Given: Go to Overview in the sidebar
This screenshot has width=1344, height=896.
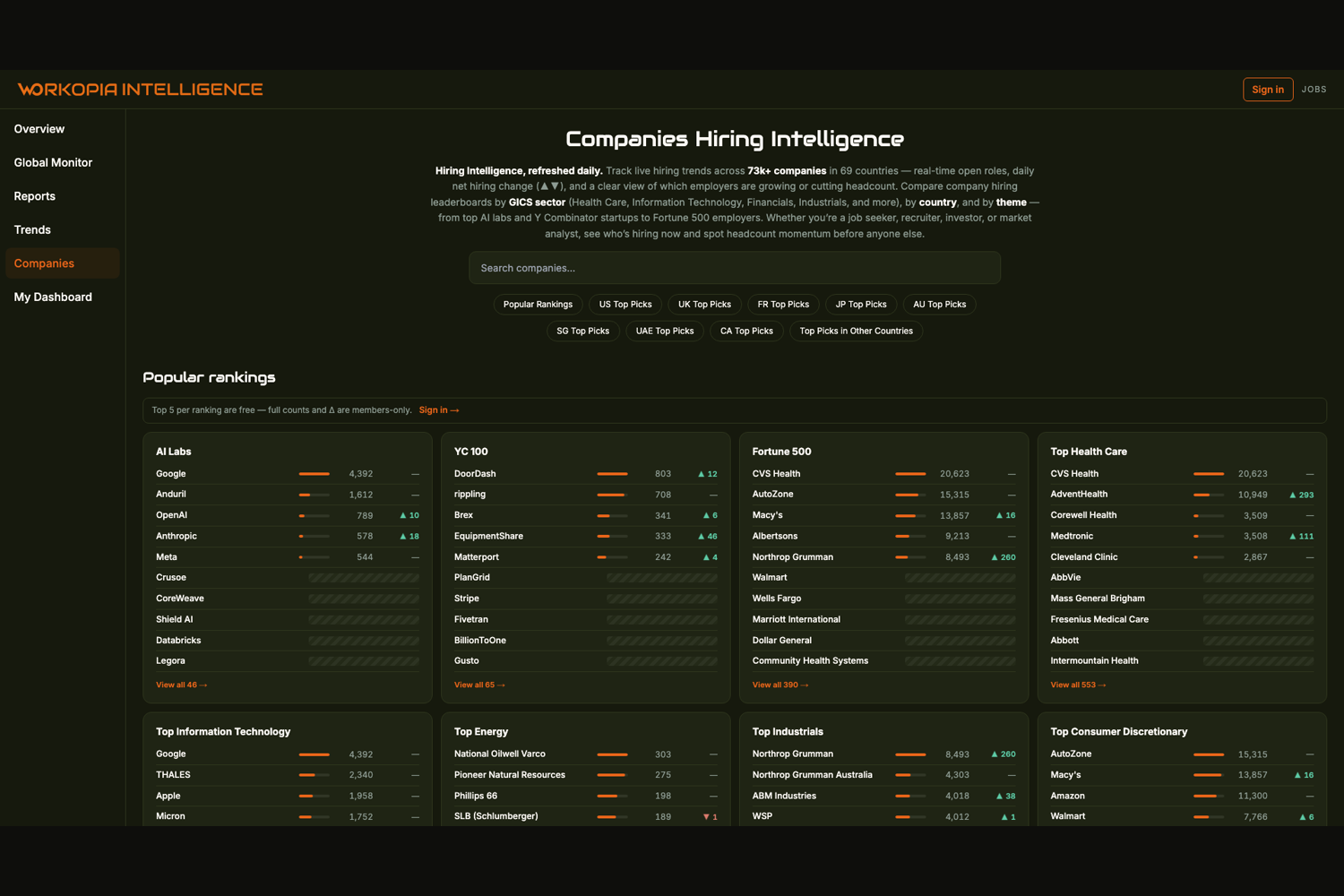Looking at the screenshot, I should pyautogui.click(x=63, y=129).
